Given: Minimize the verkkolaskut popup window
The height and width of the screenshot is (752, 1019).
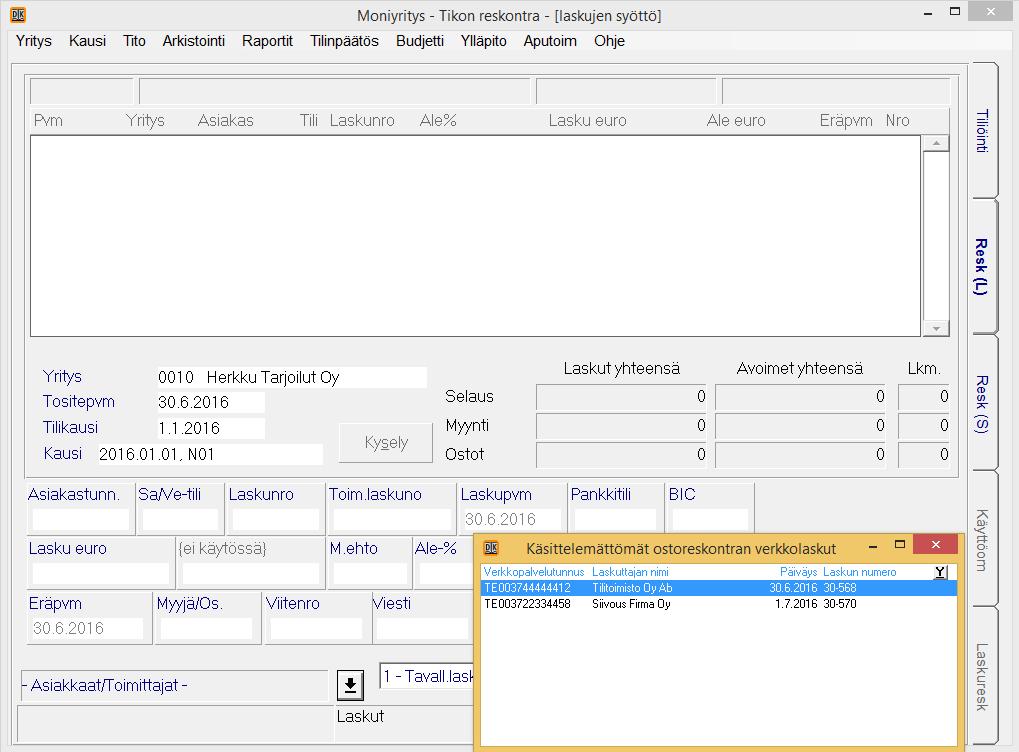Looking at the screenshot, I should (x=873, y=546).
